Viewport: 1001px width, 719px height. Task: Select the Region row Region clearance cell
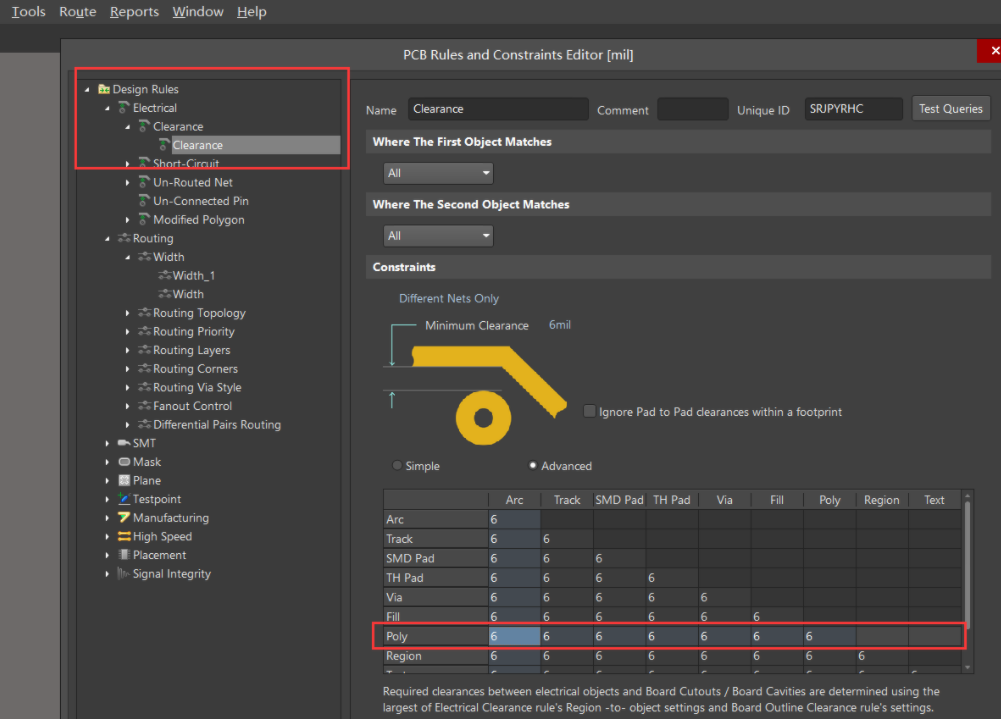tap(882, 656)
